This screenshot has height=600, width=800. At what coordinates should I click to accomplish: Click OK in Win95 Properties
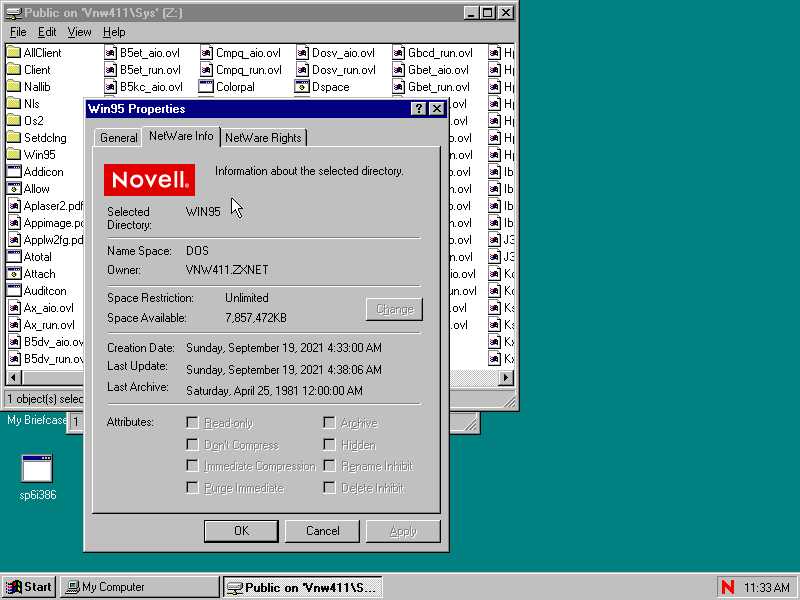(x=241, y=531)
